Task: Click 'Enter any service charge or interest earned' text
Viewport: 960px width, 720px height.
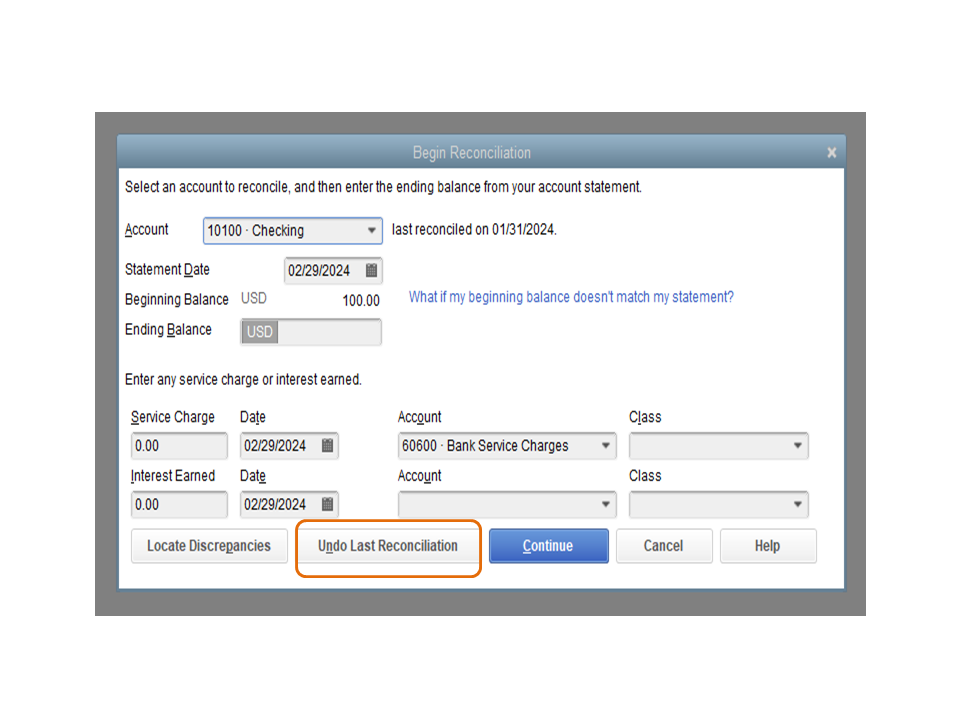Action: click(x=243, y=380)
